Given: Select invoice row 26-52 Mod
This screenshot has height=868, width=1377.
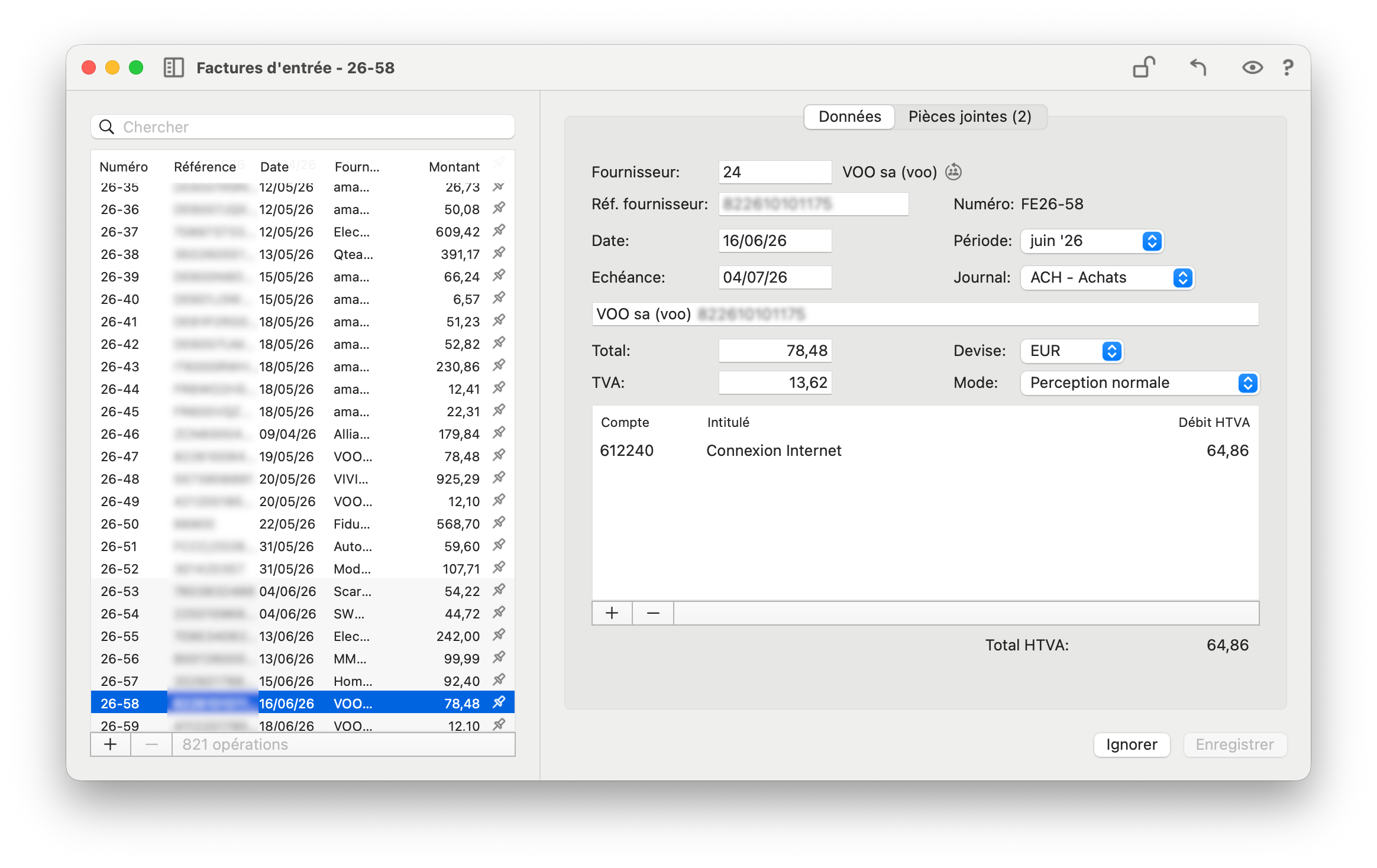Looking at the screenshot, I should click(x=303, y=568).
